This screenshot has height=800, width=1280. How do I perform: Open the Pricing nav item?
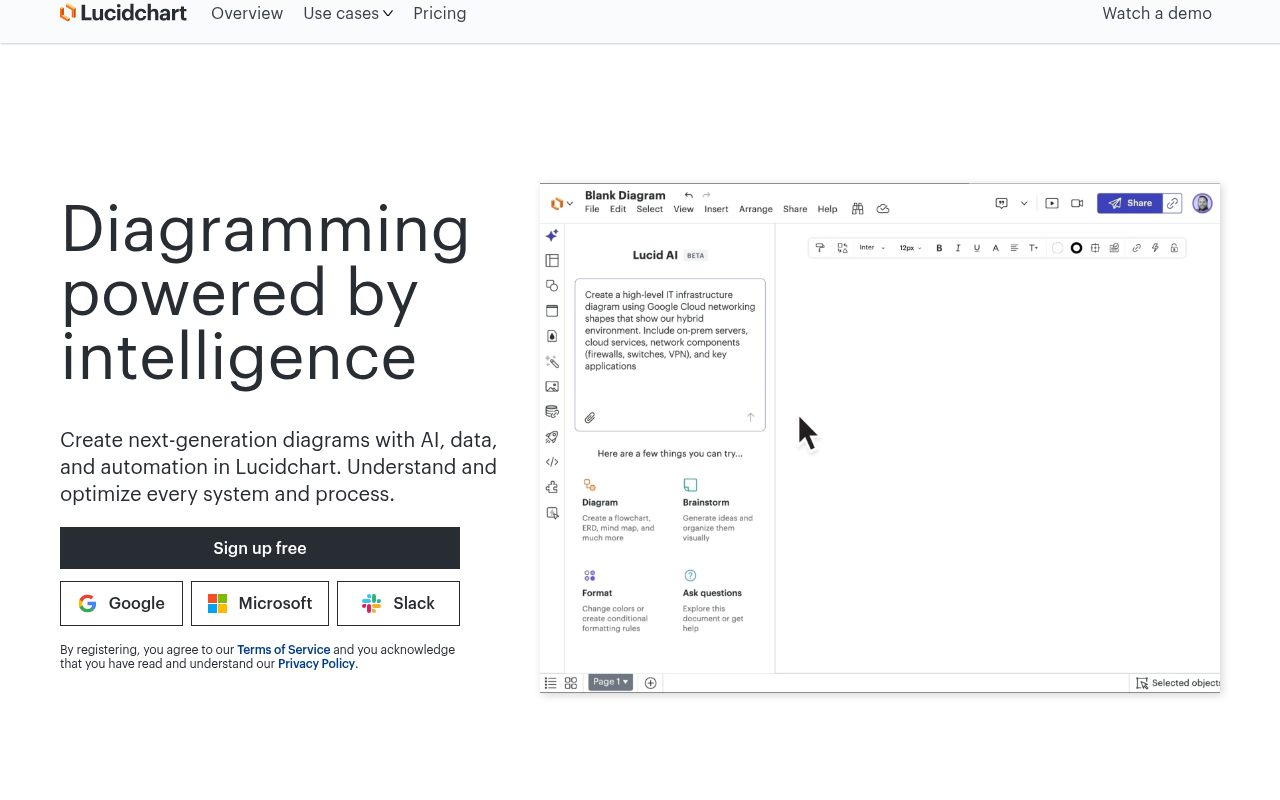(x=440, y=14)
